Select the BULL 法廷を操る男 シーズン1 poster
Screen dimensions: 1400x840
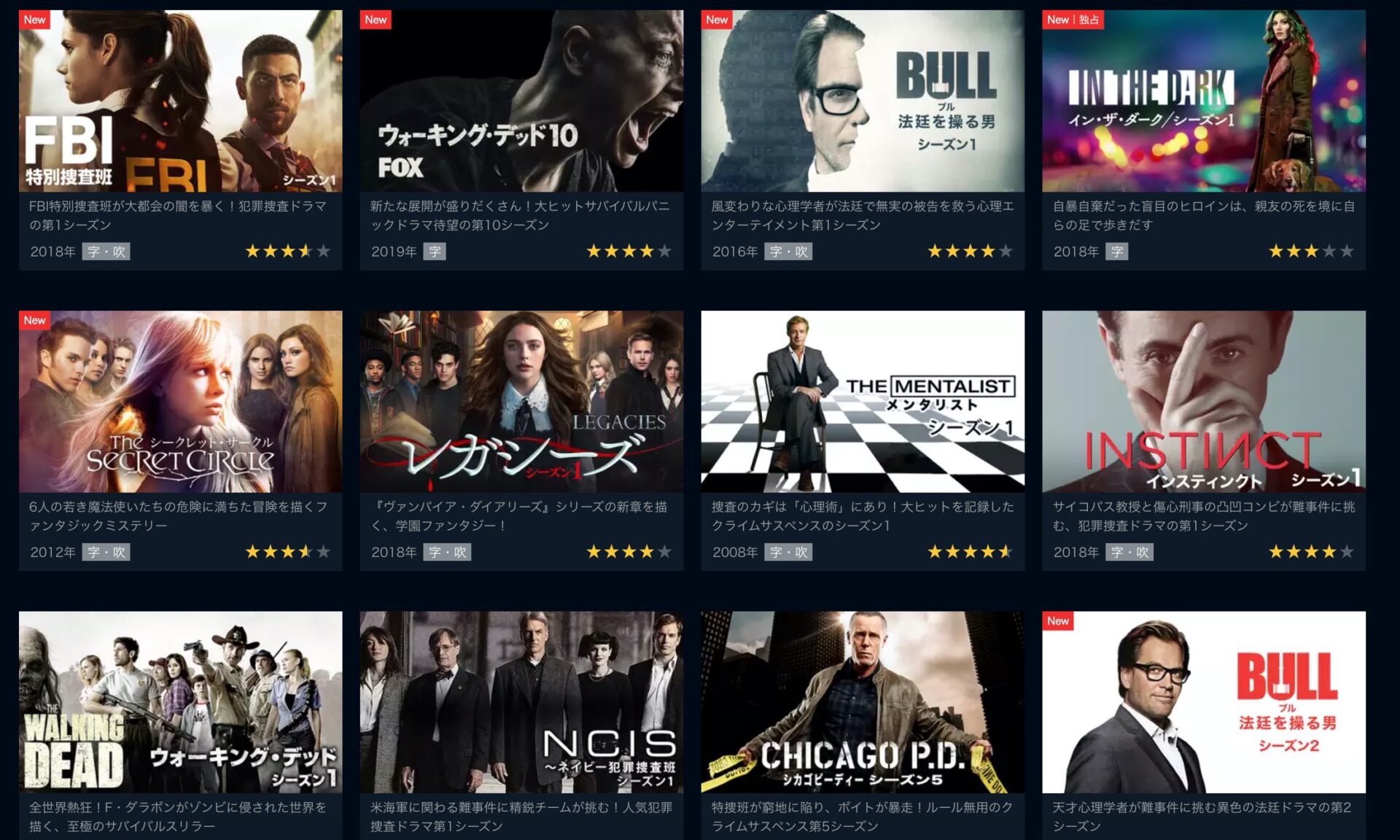pyautogui.click(x=863, y=101)
